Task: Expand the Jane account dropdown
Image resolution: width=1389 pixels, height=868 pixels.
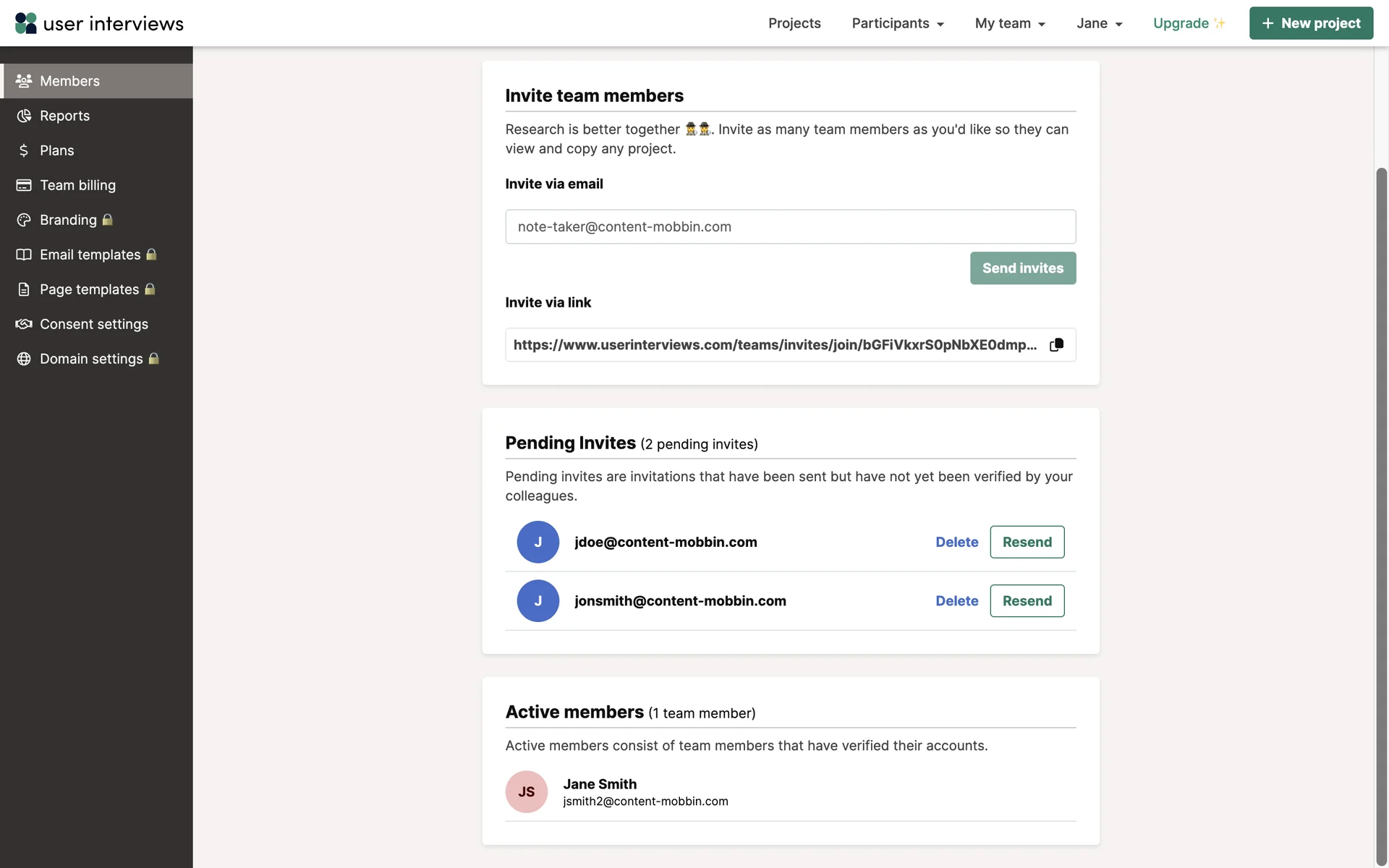Action: [x=1099, y=23]
